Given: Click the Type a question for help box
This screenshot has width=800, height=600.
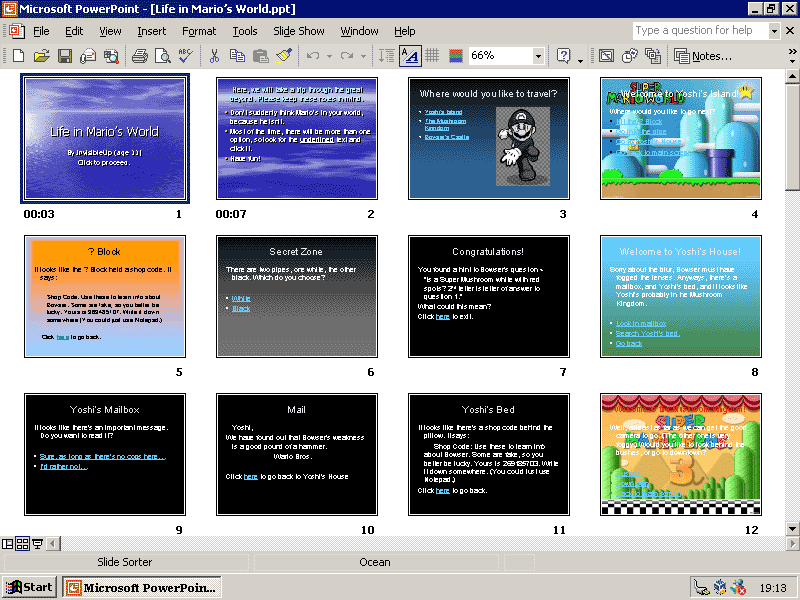Looking at the screenshot, I should pyautogui.click(x=700, y=31).
